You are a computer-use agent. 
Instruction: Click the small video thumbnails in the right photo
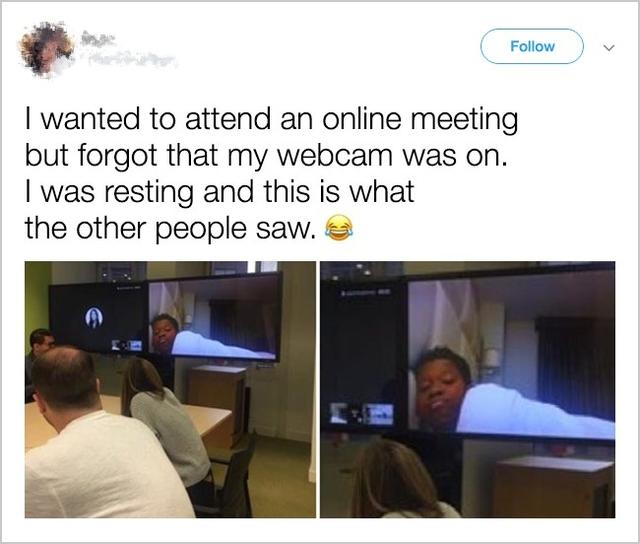[x=362, y=414]
